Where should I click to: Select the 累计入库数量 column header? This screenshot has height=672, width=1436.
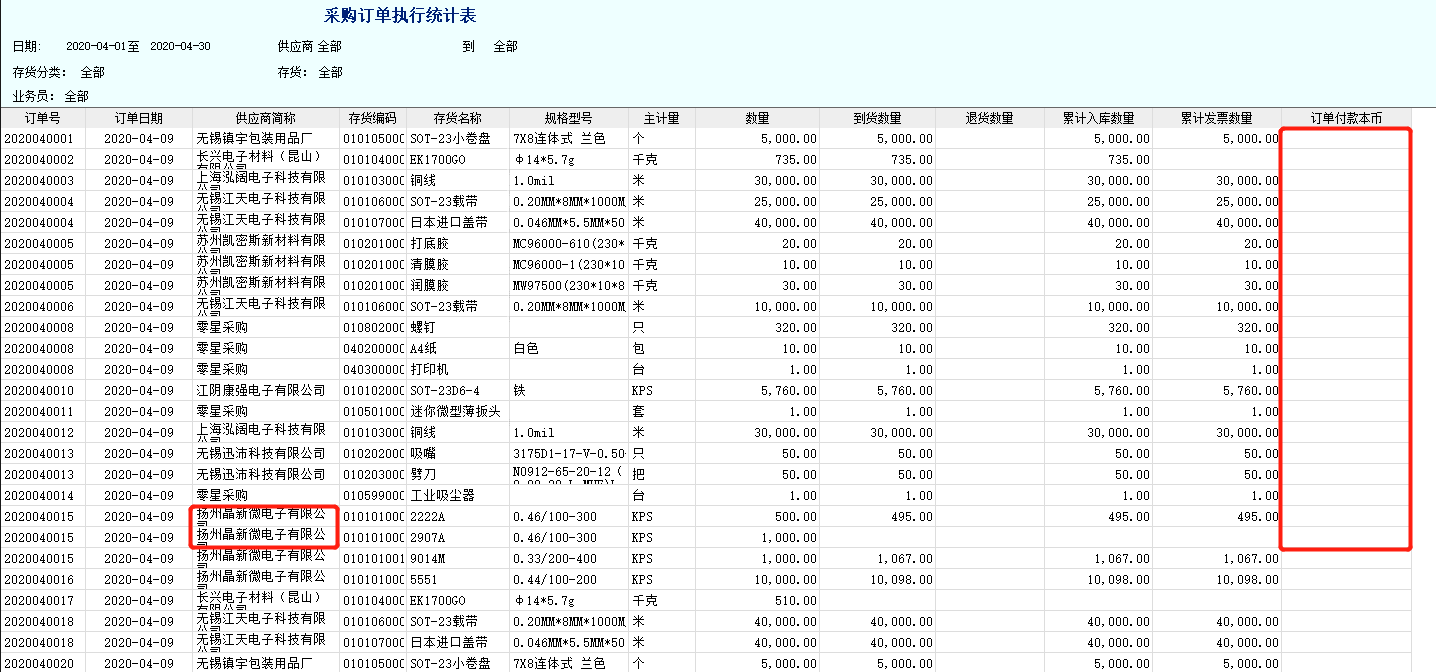click(x=1098, y=118)
